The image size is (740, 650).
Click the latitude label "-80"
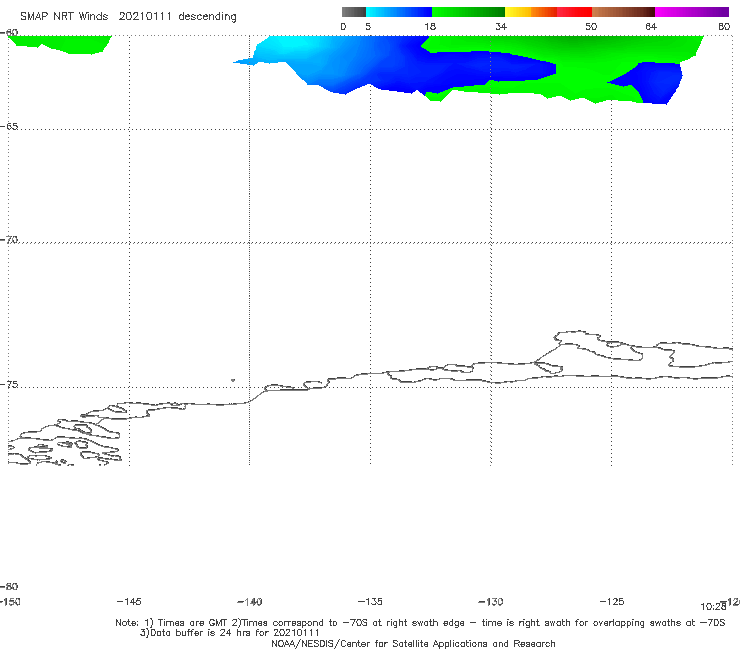tap(9, 587)
